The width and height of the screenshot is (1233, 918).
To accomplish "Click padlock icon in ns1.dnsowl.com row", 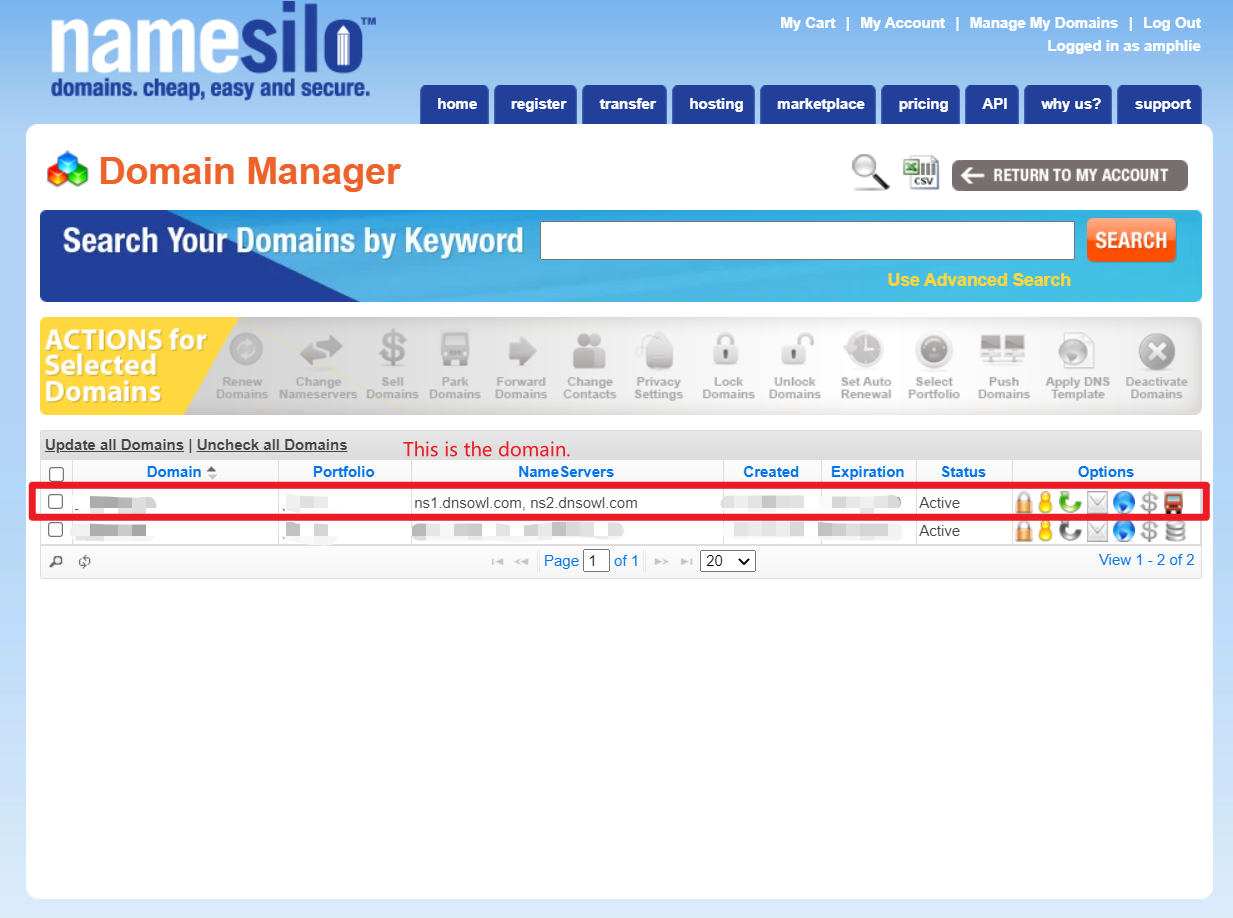I will point(1024,502).
